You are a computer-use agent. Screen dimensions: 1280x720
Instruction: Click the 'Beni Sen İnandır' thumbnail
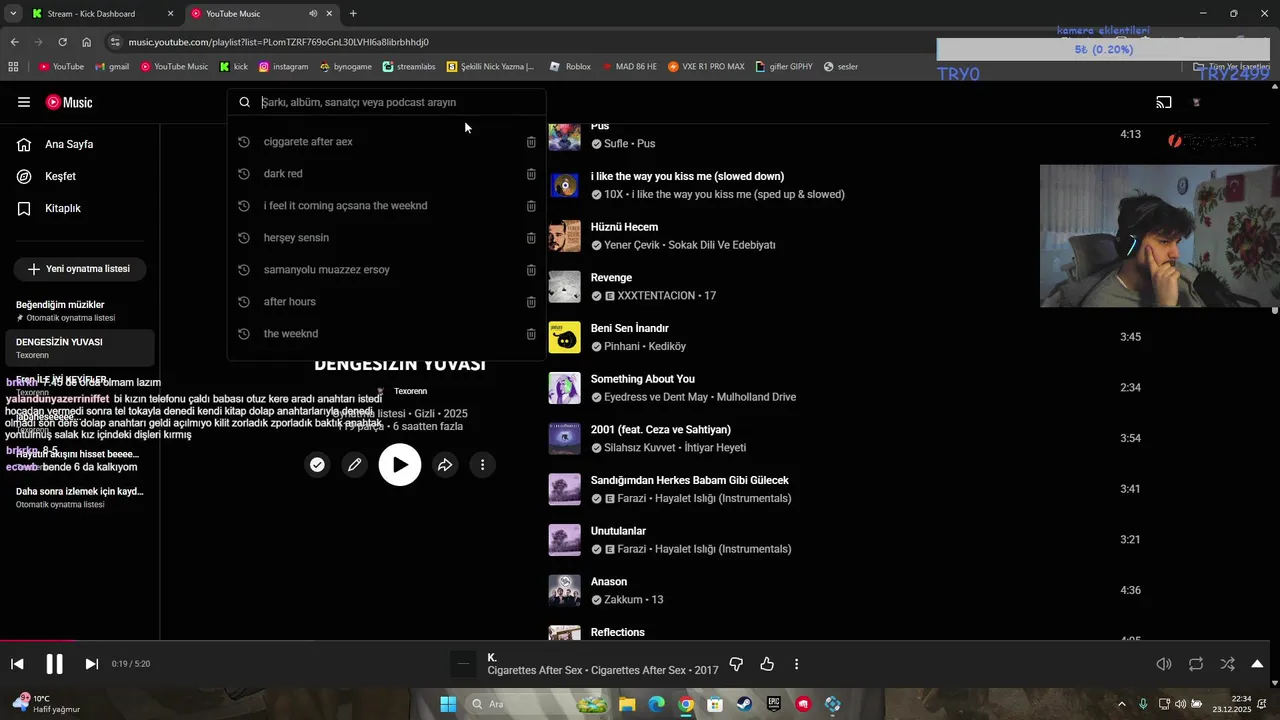565,338
